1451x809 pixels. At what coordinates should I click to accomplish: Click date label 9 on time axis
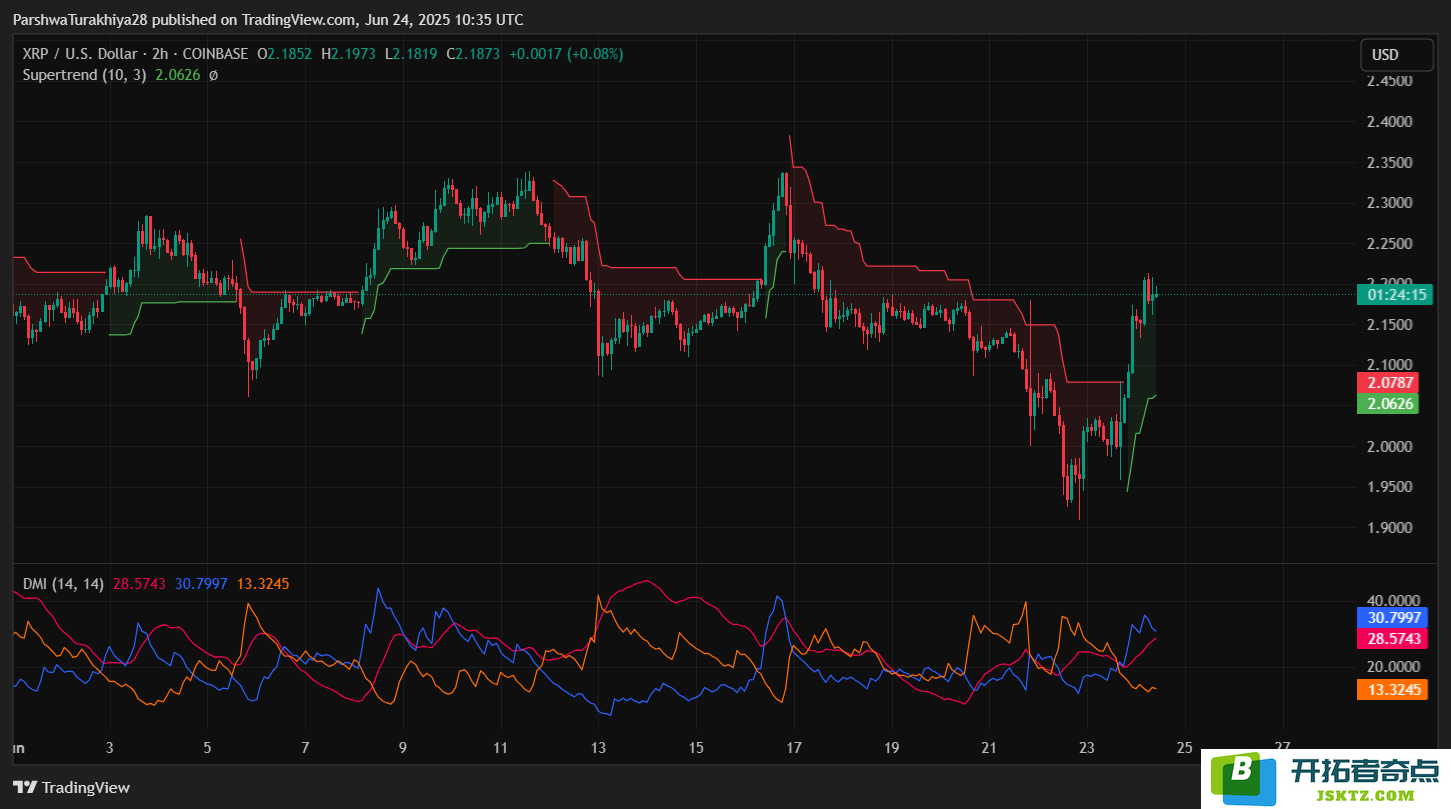click(402, 747)
